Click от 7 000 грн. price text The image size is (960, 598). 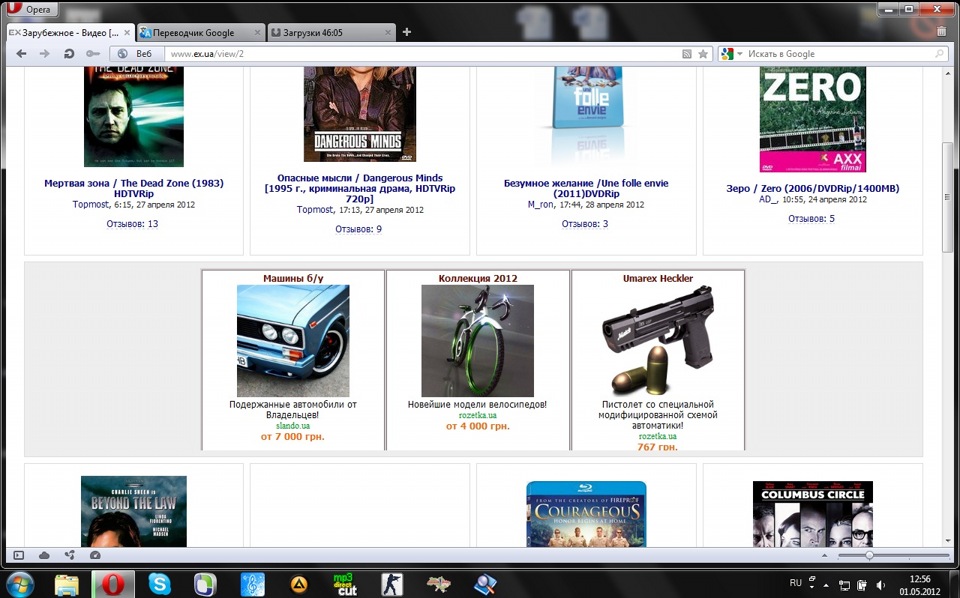point(293,436)
